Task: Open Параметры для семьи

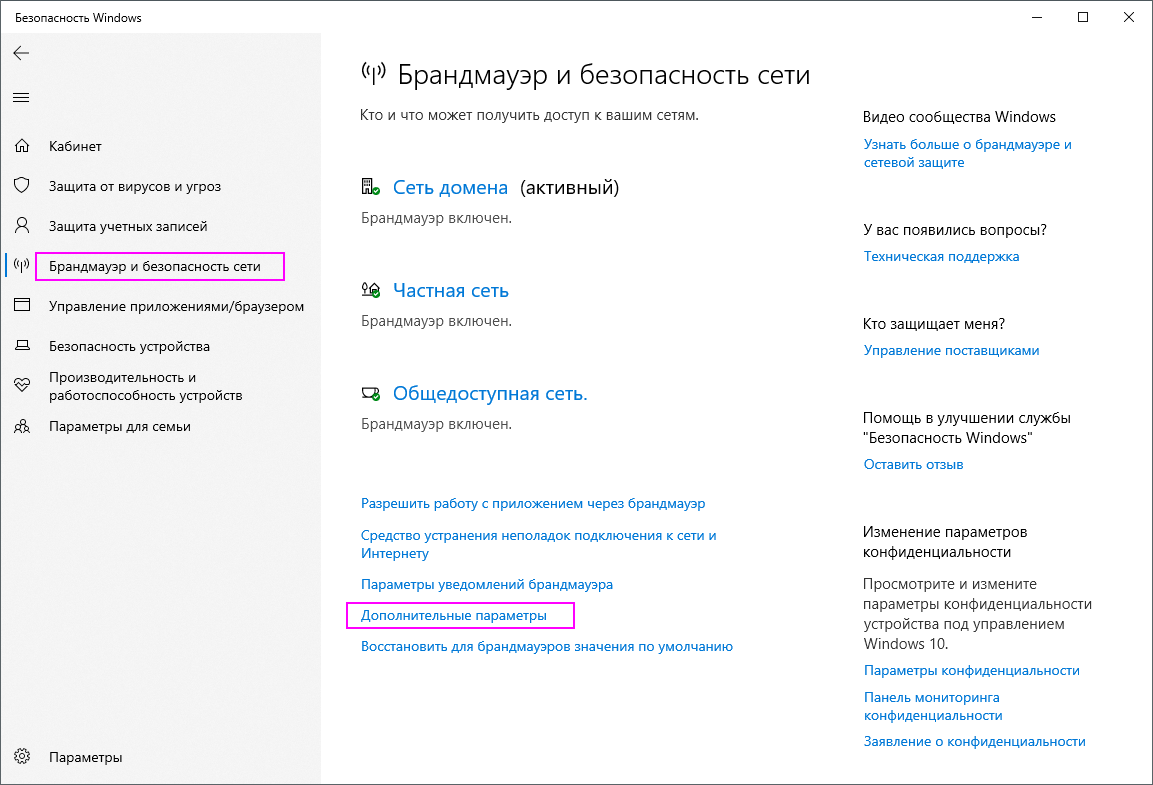Action: point(120,426)
